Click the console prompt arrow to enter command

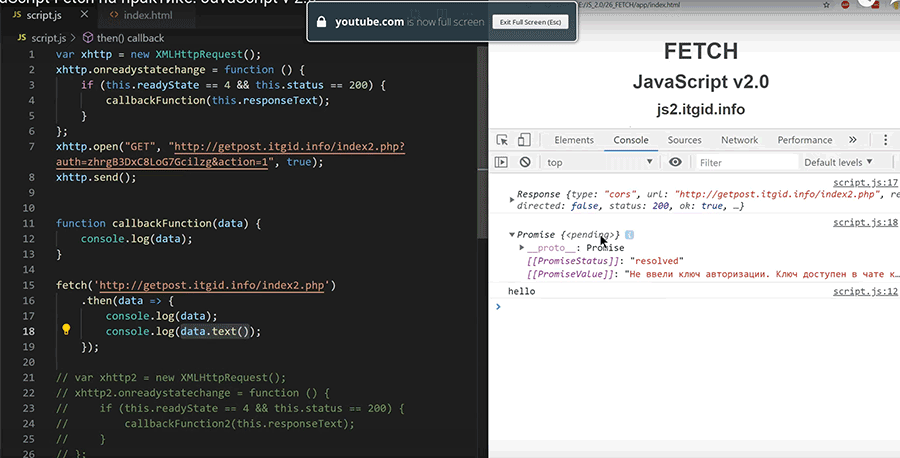coord(498,306)
